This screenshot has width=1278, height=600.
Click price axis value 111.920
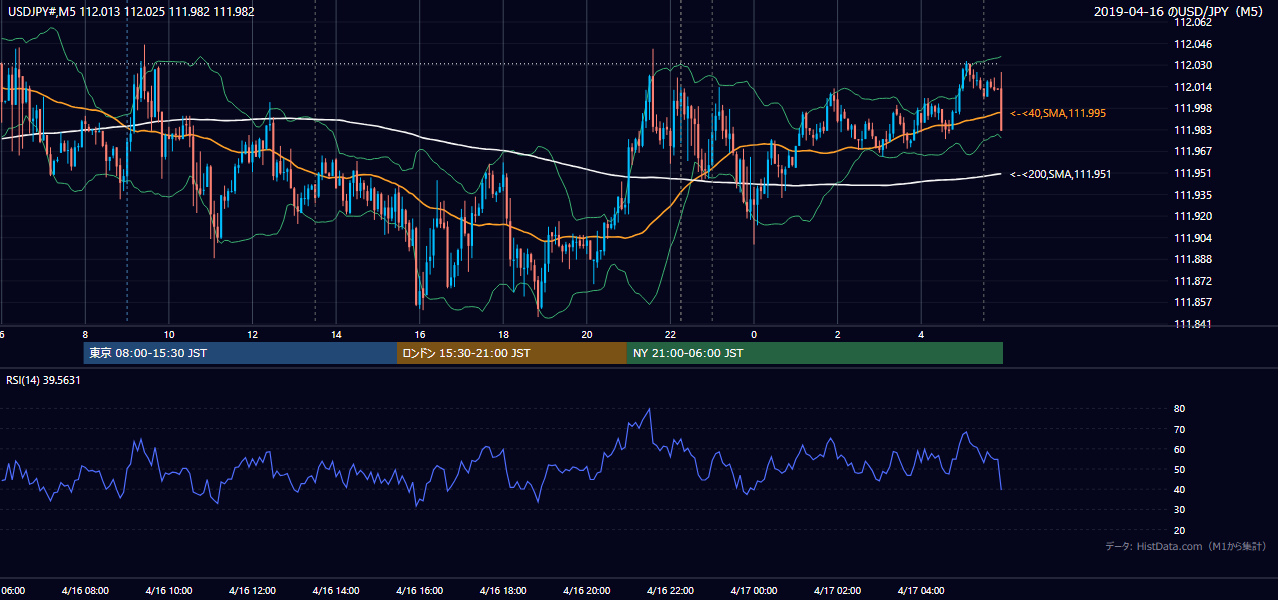tap(1192, 216)
